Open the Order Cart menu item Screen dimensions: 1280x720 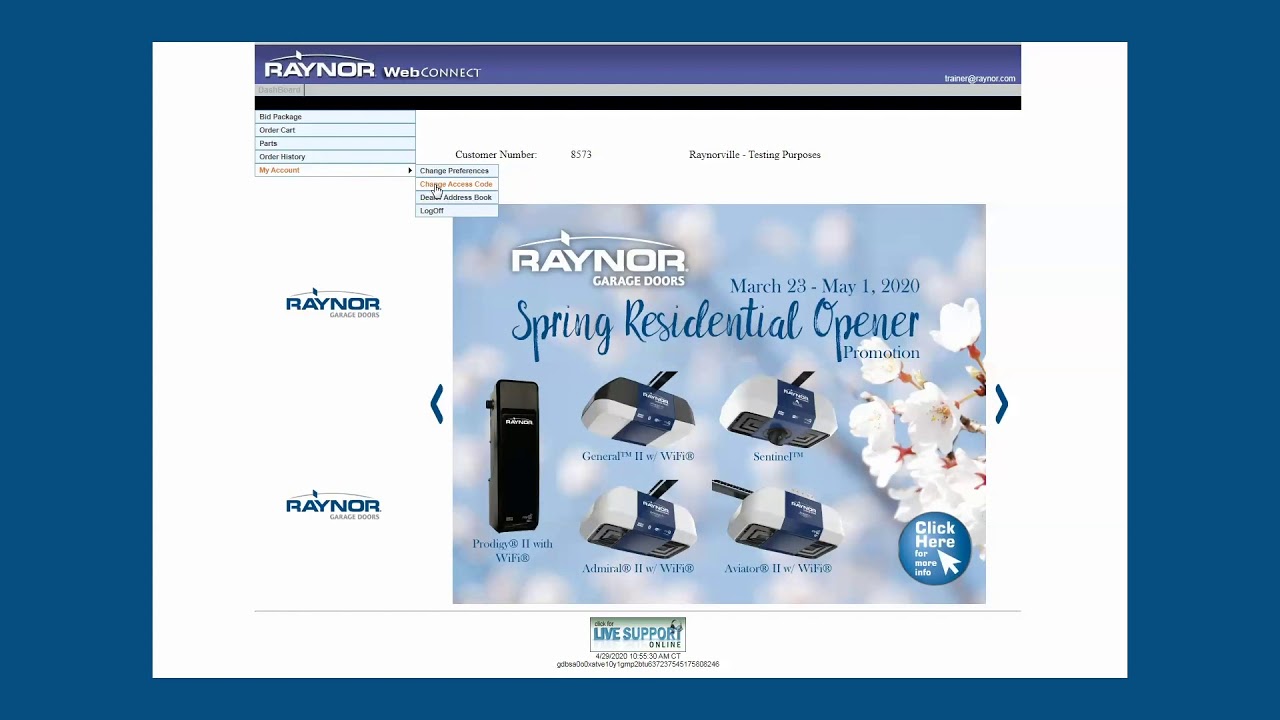(x=335, y=130)
